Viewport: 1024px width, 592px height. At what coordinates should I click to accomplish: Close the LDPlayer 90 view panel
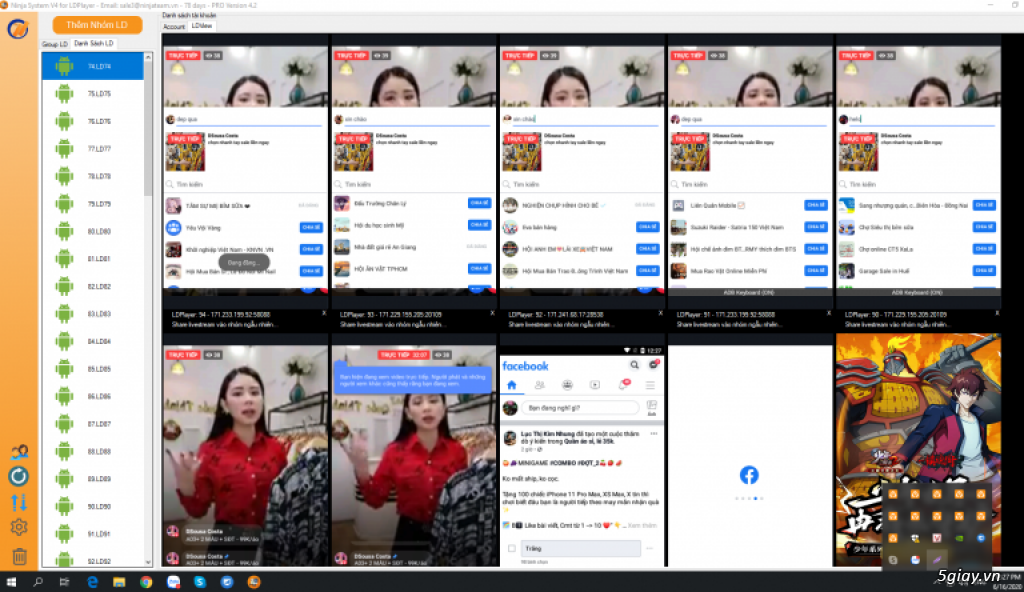[x=997, y=314]
